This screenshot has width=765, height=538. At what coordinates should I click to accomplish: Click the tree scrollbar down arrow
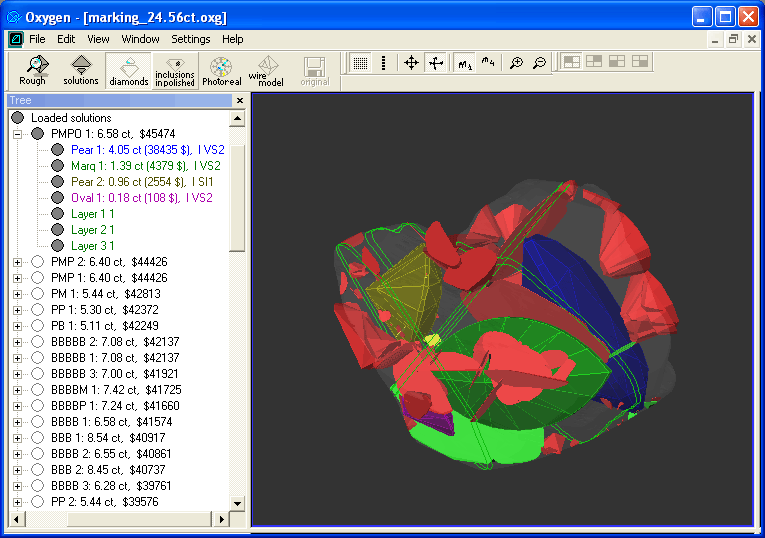(x=237, y=503)
